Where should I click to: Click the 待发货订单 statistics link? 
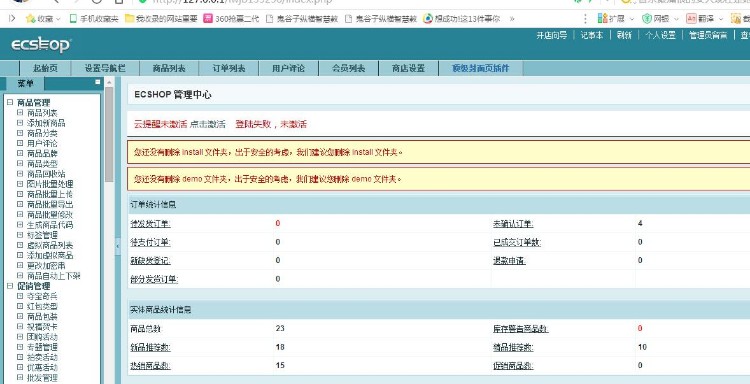(x=150, y=224)
